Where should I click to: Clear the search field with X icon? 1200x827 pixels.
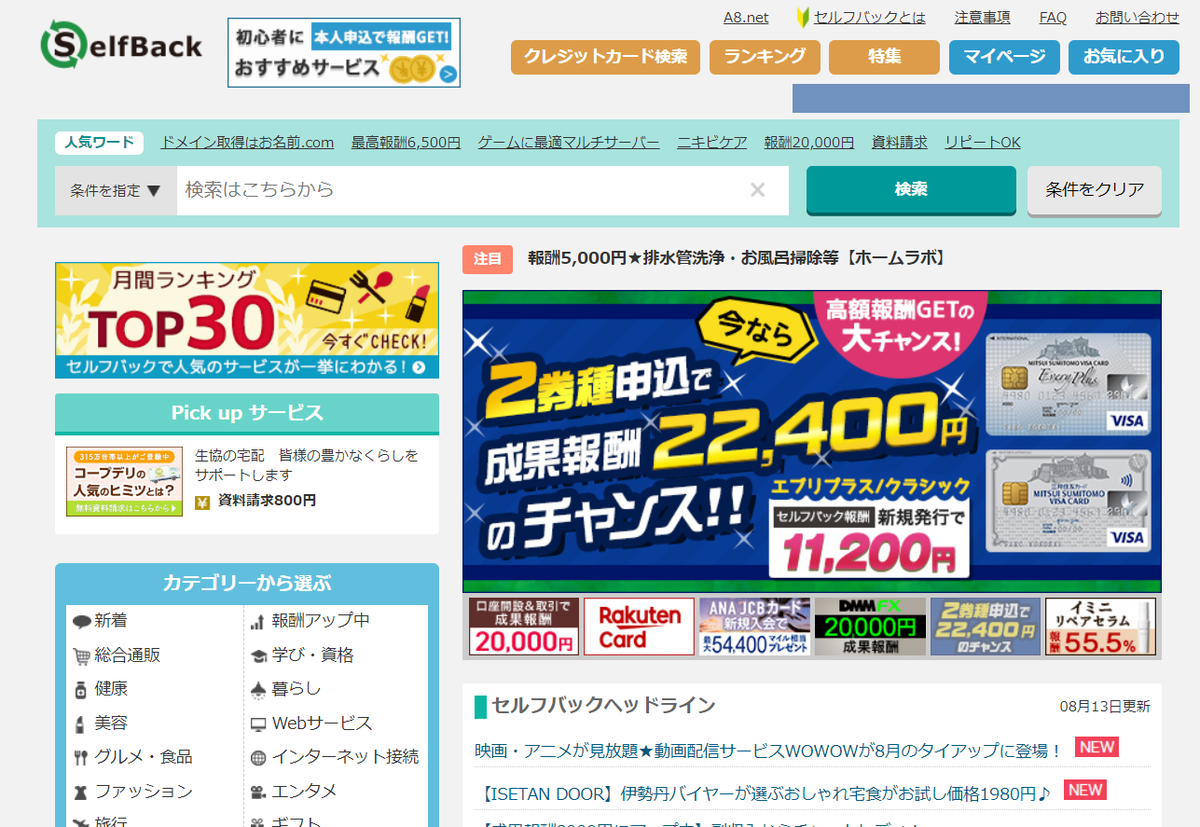[758, 190]
